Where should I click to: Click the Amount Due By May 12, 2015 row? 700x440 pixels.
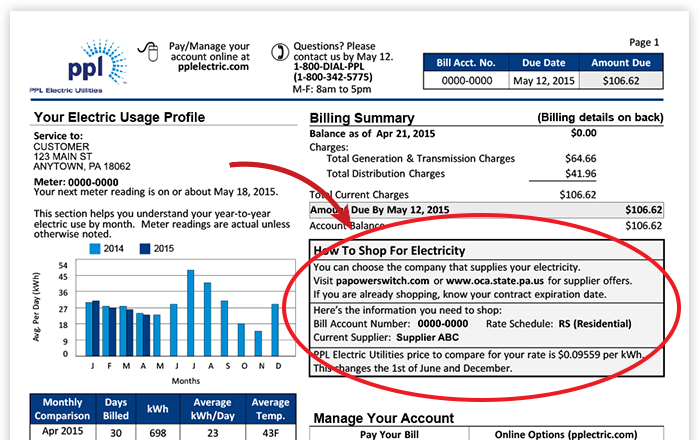(x=487, y=210)
